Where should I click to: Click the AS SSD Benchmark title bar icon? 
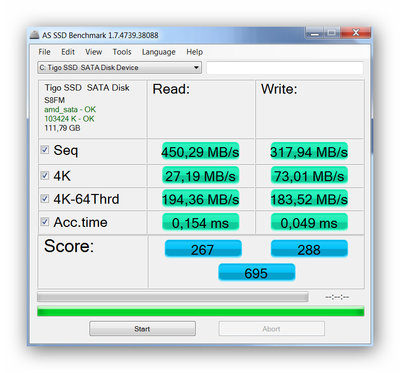click(x=34, y=35)
